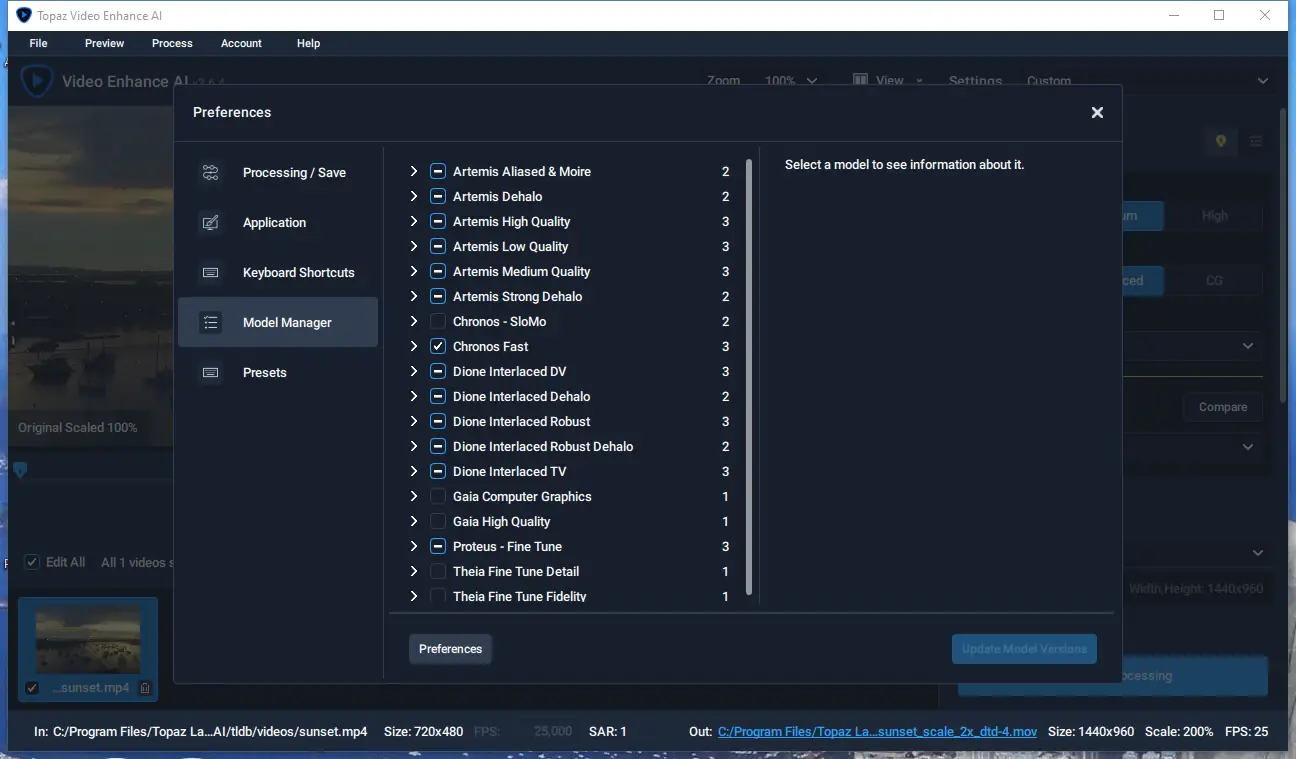Uncheck the Chronos Fast model checkbox
The image size is (1296, 759).
(438, 346)
